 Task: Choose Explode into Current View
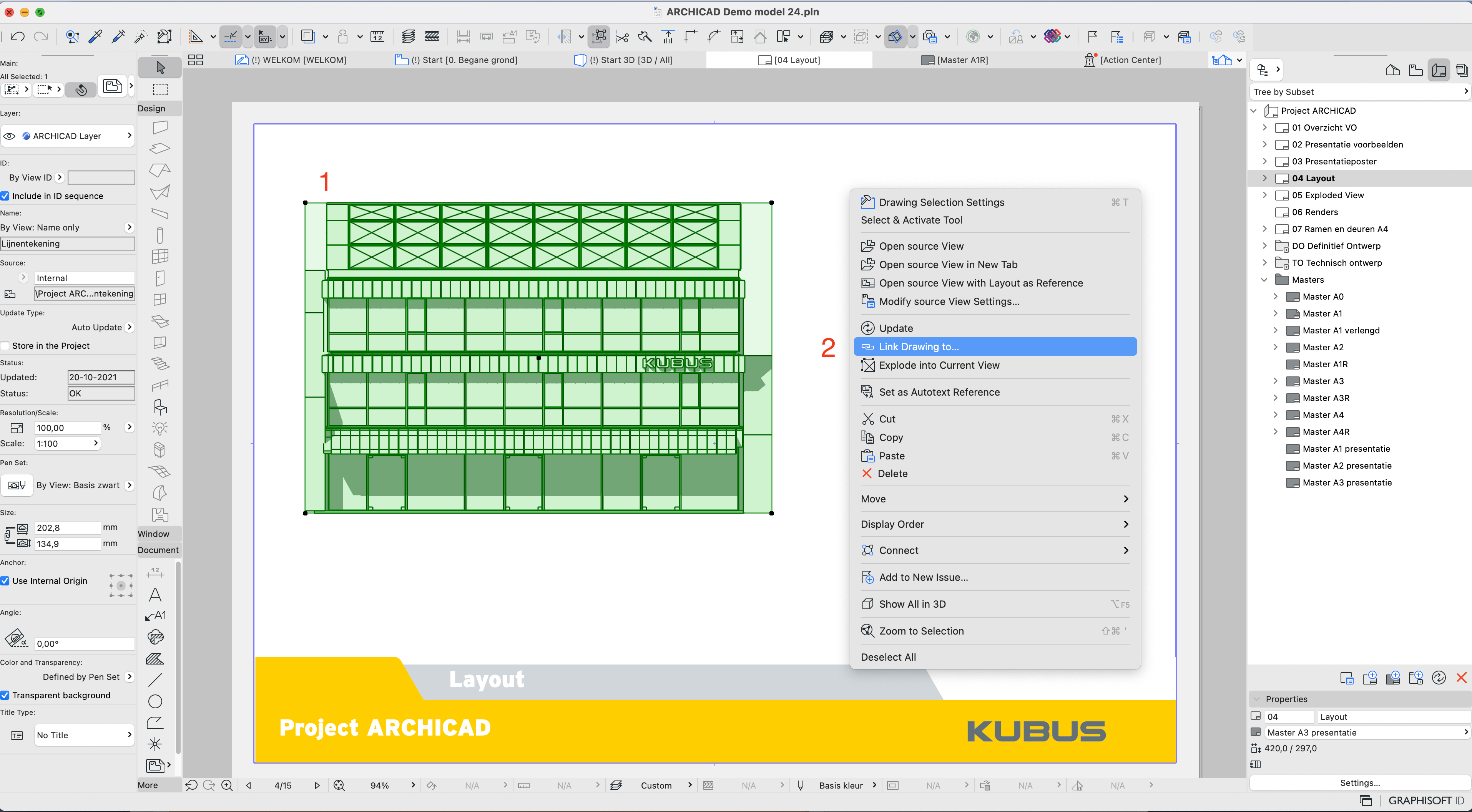994,365
